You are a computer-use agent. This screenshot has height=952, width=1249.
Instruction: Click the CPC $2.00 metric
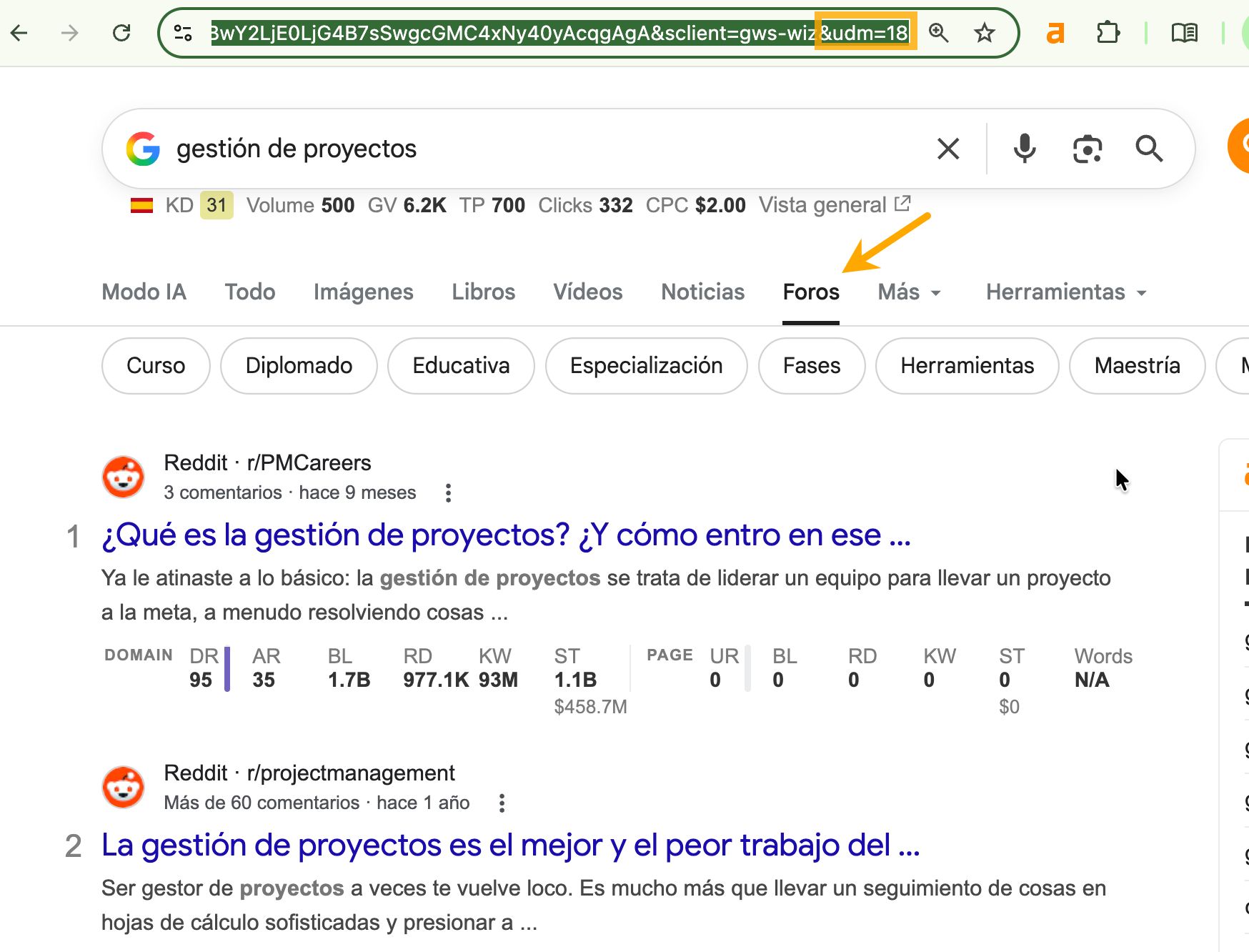(695, 206)
